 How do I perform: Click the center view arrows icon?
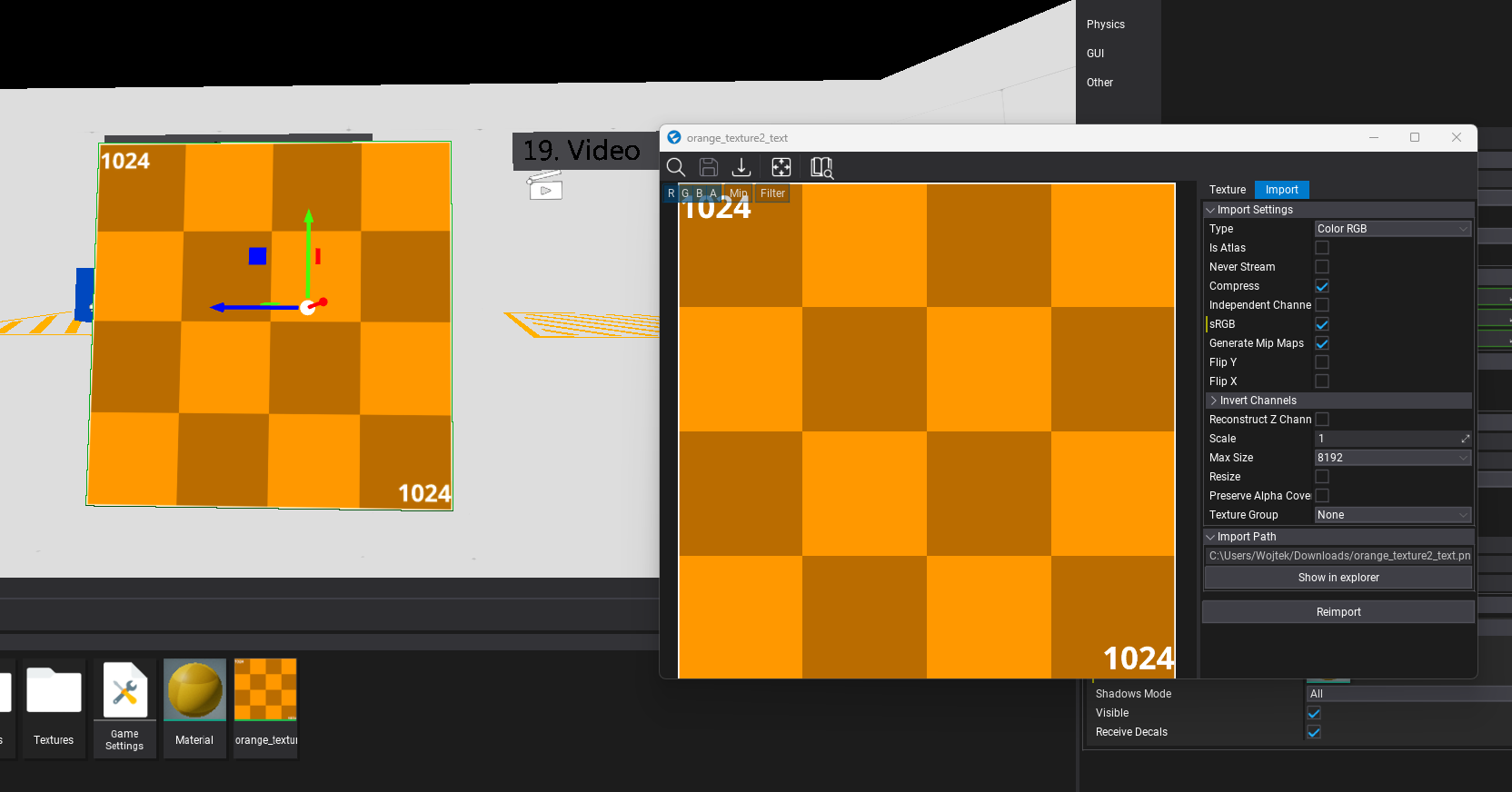click(x=781, y=167)
